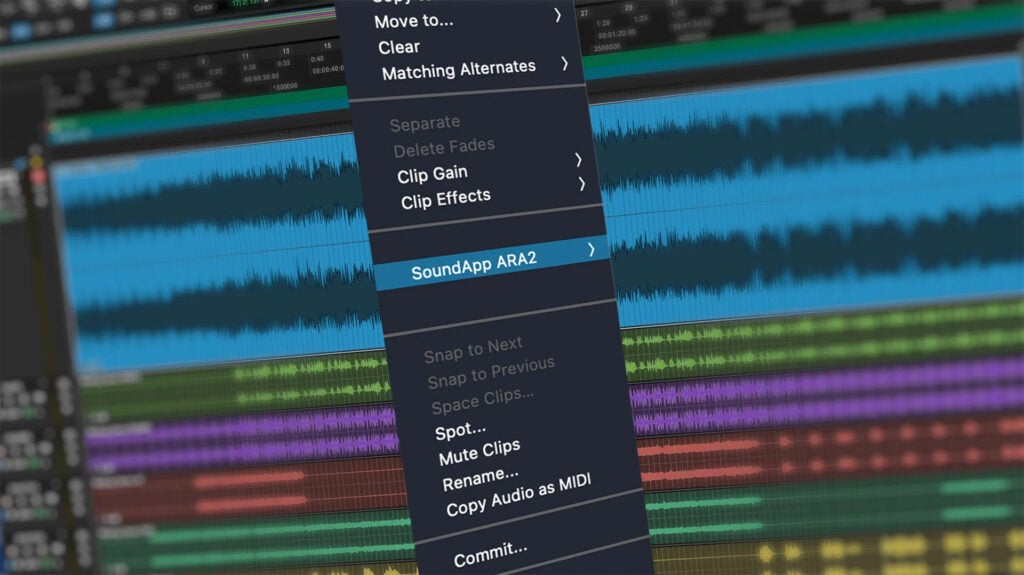Viewport: 1024px width, 575px height.
Task: Click the dimmed Snap to Previous entry
Action: pyautogui.click(x=491, y=372)
